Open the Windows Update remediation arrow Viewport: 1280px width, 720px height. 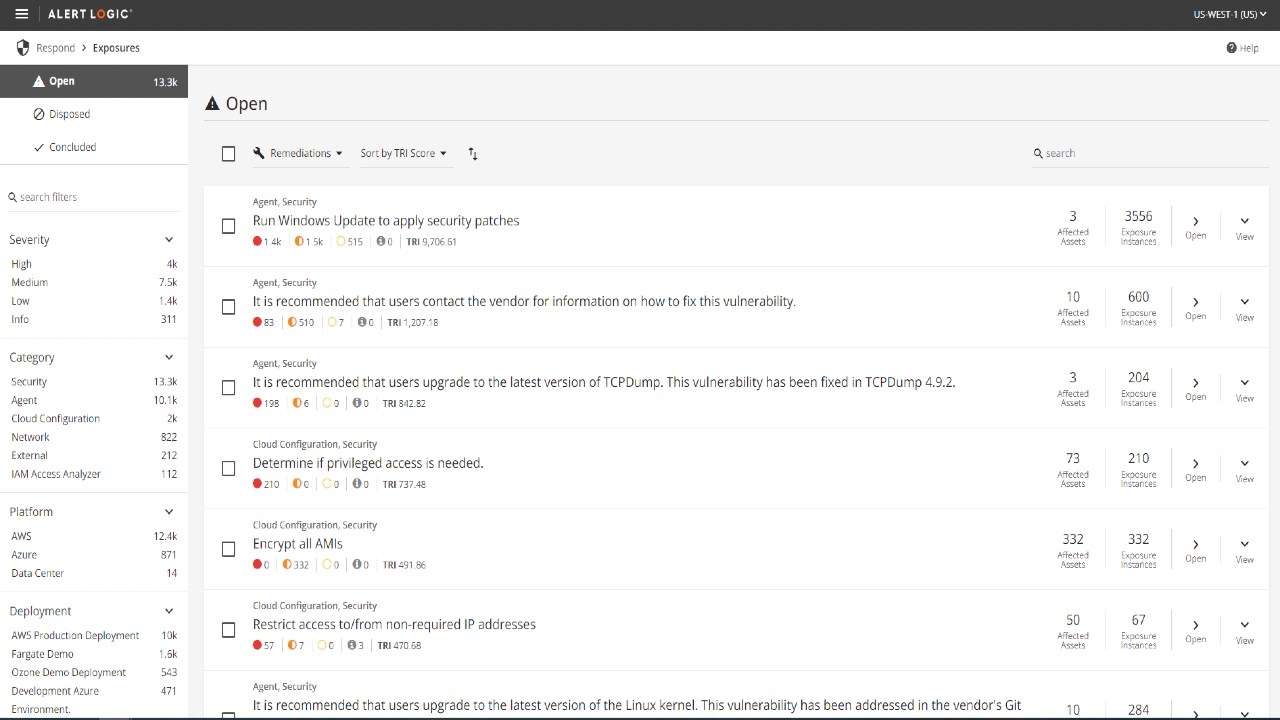1195,222
